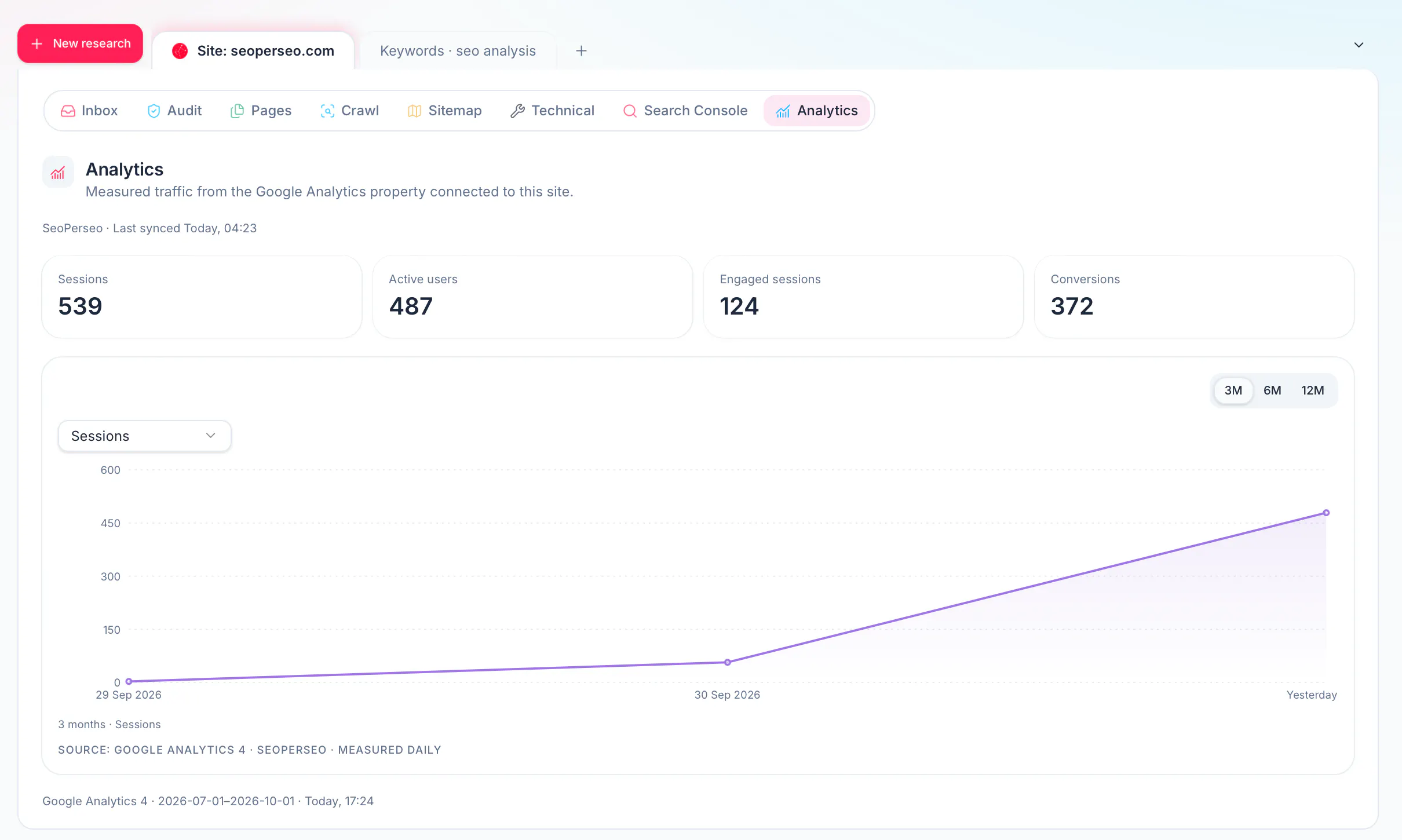
Task: Click the plus icon in New research button
Action: pyautogui.click(x=37, y=44)
